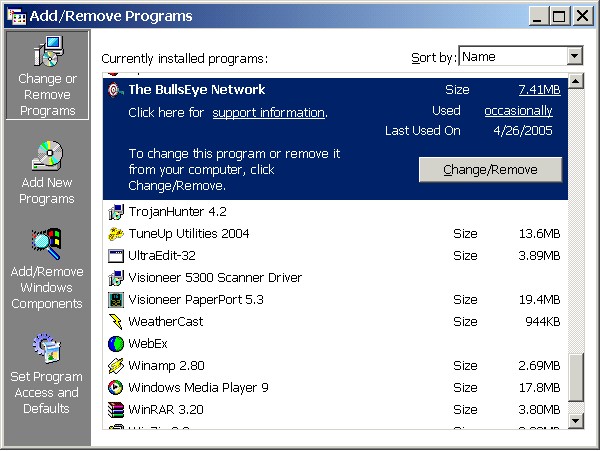Select the TrojanHunter 4.2 entry

335,212
